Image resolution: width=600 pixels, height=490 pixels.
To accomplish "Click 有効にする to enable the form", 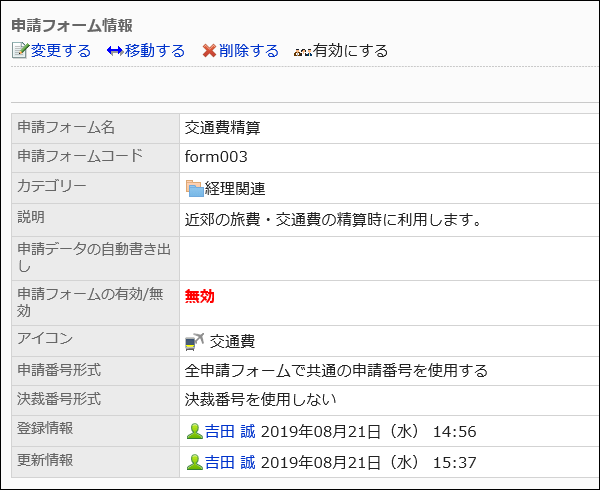I will (350, 50).
